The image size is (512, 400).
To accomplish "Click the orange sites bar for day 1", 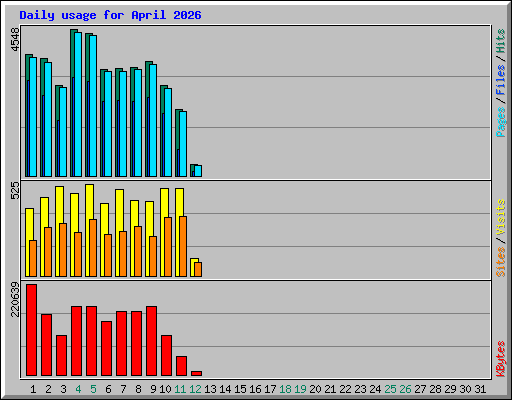I will tap(33, 258).
